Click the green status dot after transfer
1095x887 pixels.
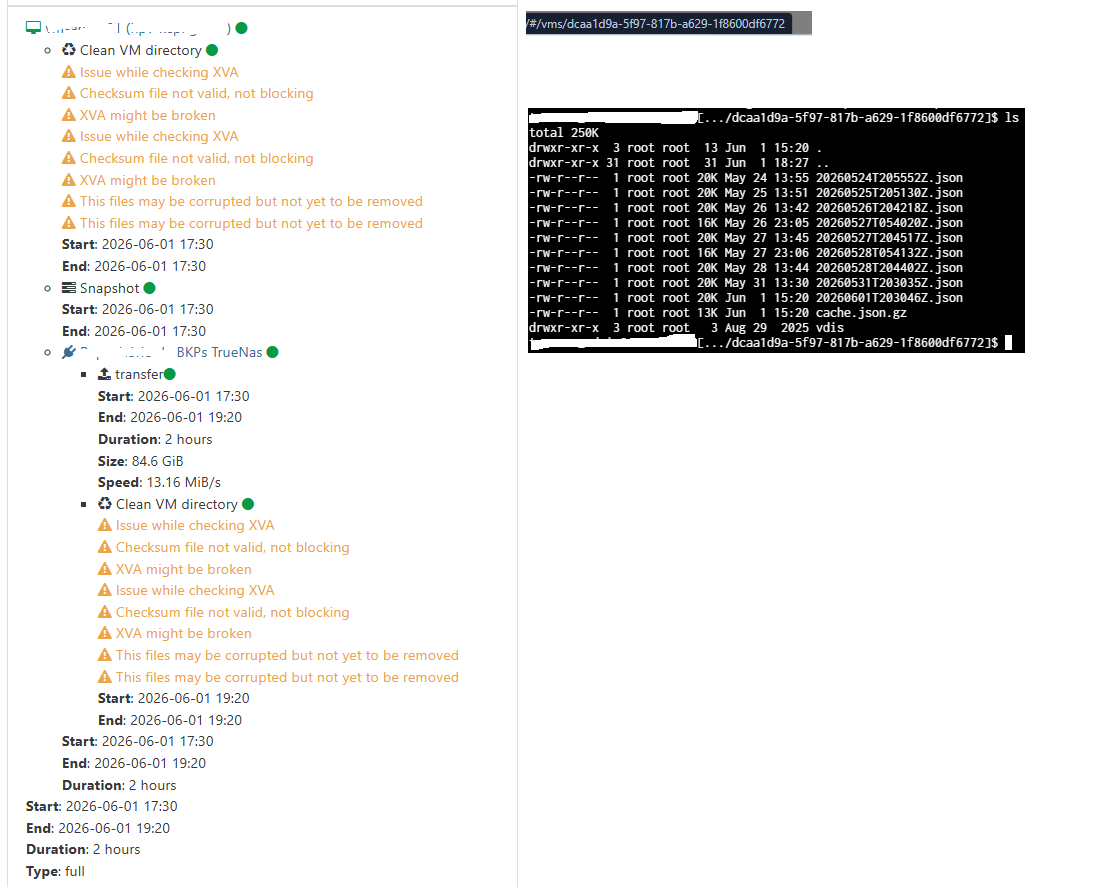[170, 374]
